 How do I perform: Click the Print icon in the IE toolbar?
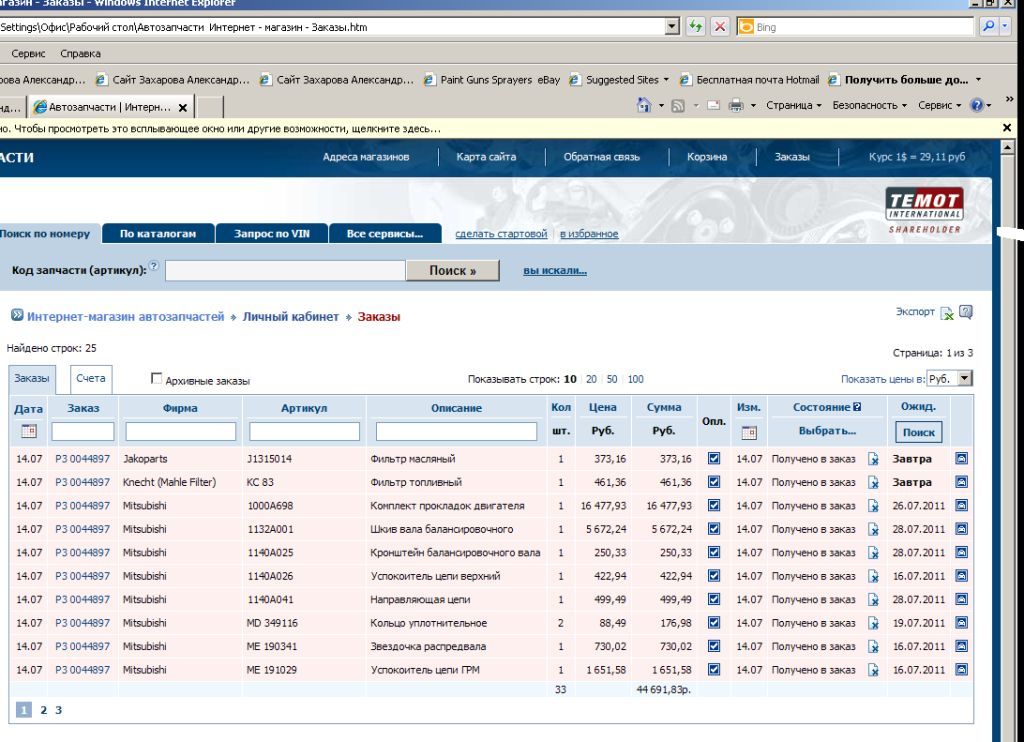pos(735,105)
